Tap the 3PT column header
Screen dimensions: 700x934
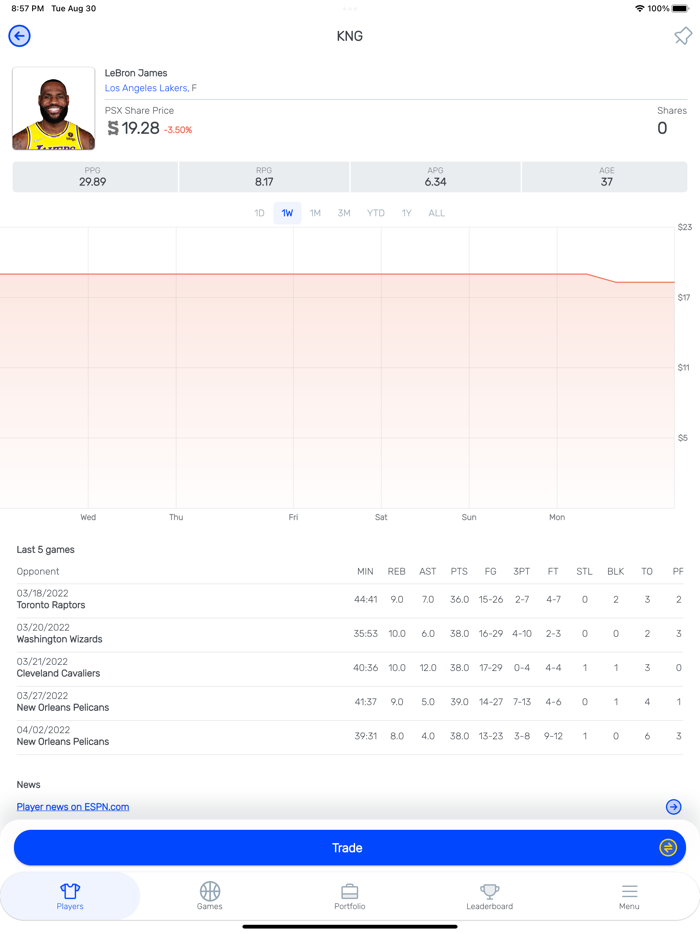[x=521, y=571]
